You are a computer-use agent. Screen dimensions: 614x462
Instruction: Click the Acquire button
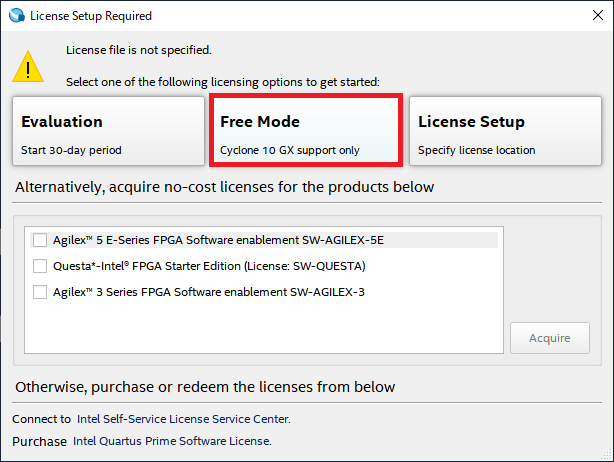point(549,338)
